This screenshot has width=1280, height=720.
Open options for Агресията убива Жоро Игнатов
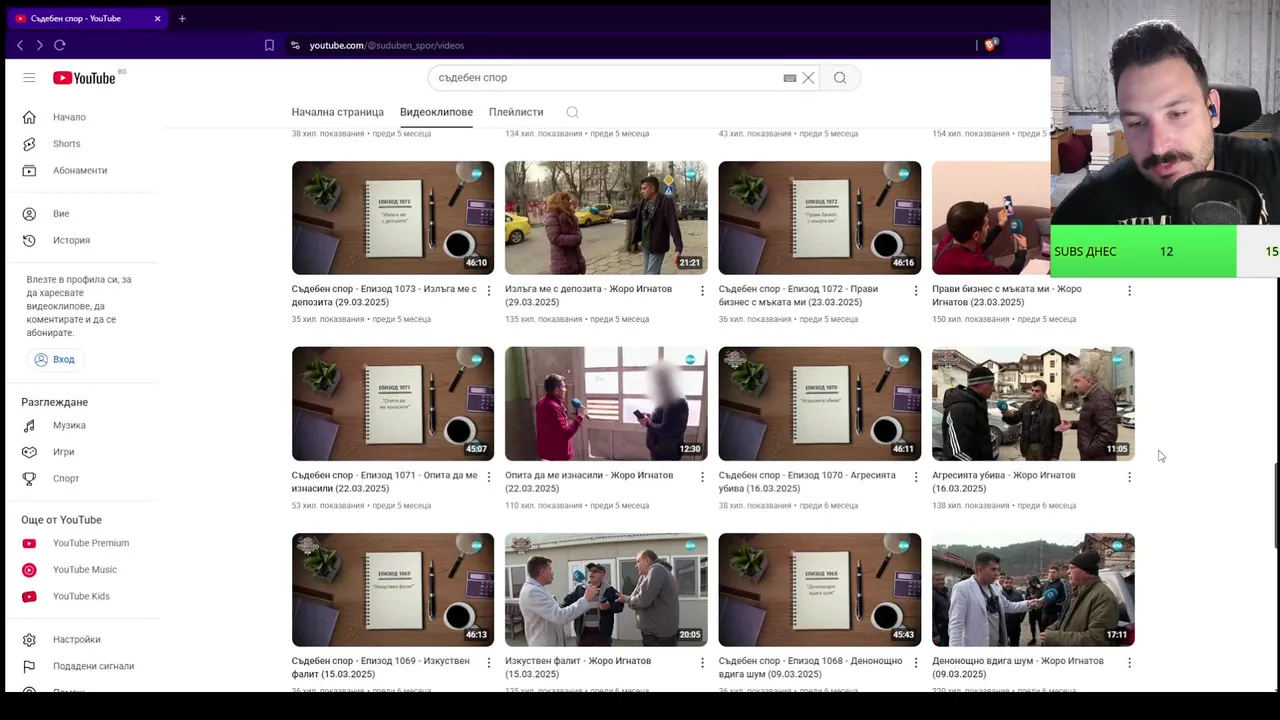1129,477
